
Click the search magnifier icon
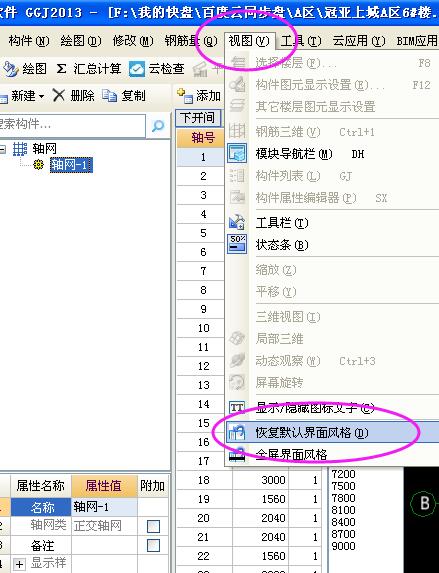(x=158, y=126)
